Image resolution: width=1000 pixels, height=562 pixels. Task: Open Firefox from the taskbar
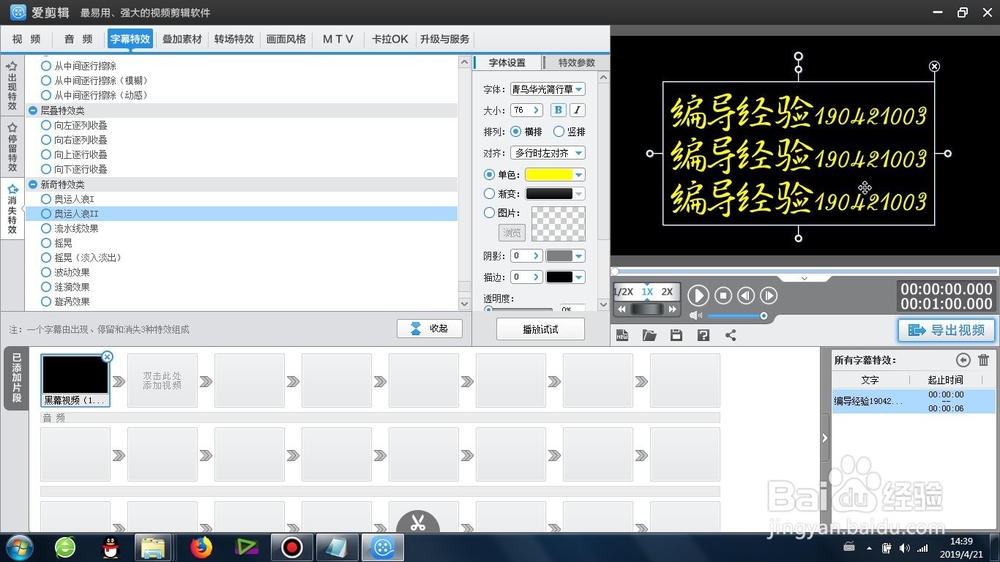pyautogui.click(x=201, y=547)
